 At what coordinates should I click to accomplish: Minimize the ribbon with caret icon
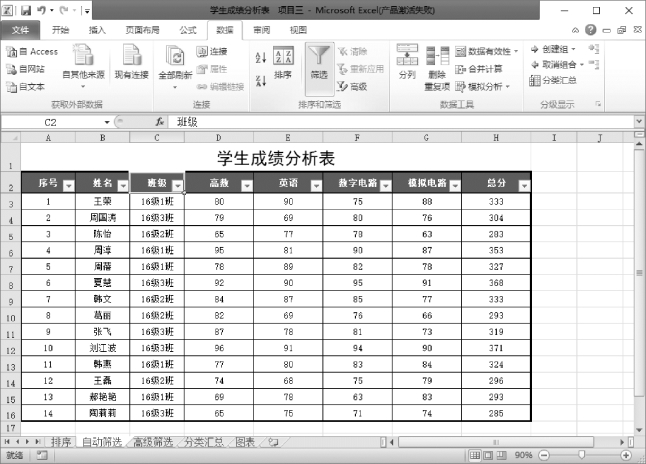click(576, 30)
